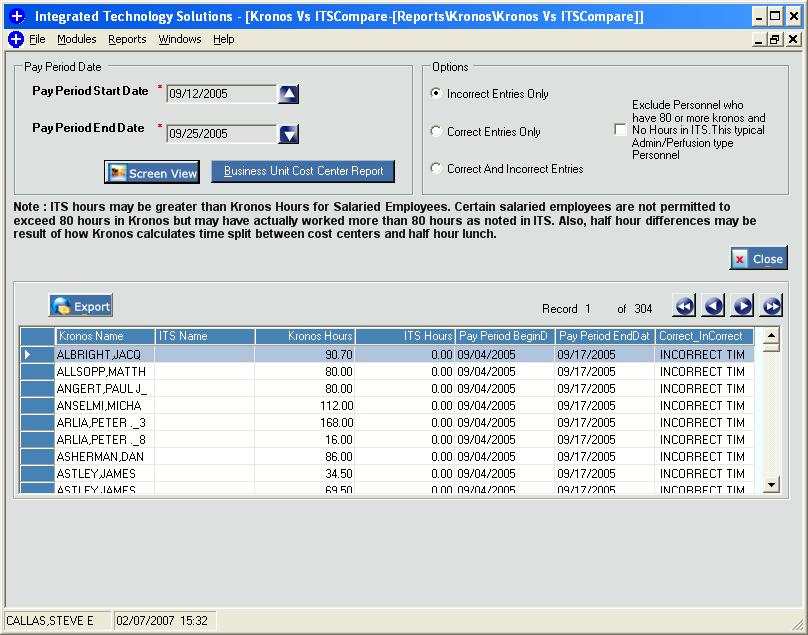Click the Pay Period End Date field

point(222,134)
